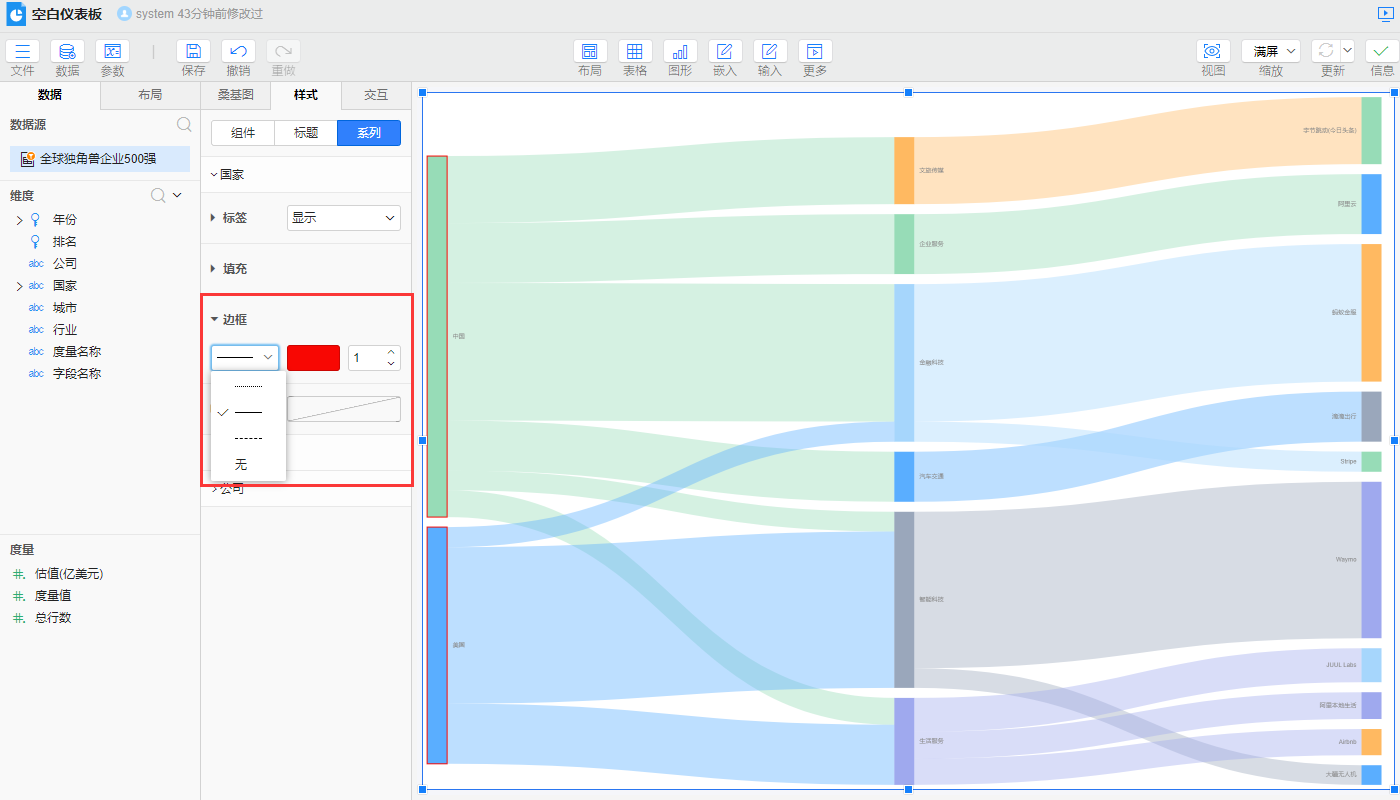The image size is (1400, 800).
Task: Switch to the 交互 tab
Action: [376, 95]
